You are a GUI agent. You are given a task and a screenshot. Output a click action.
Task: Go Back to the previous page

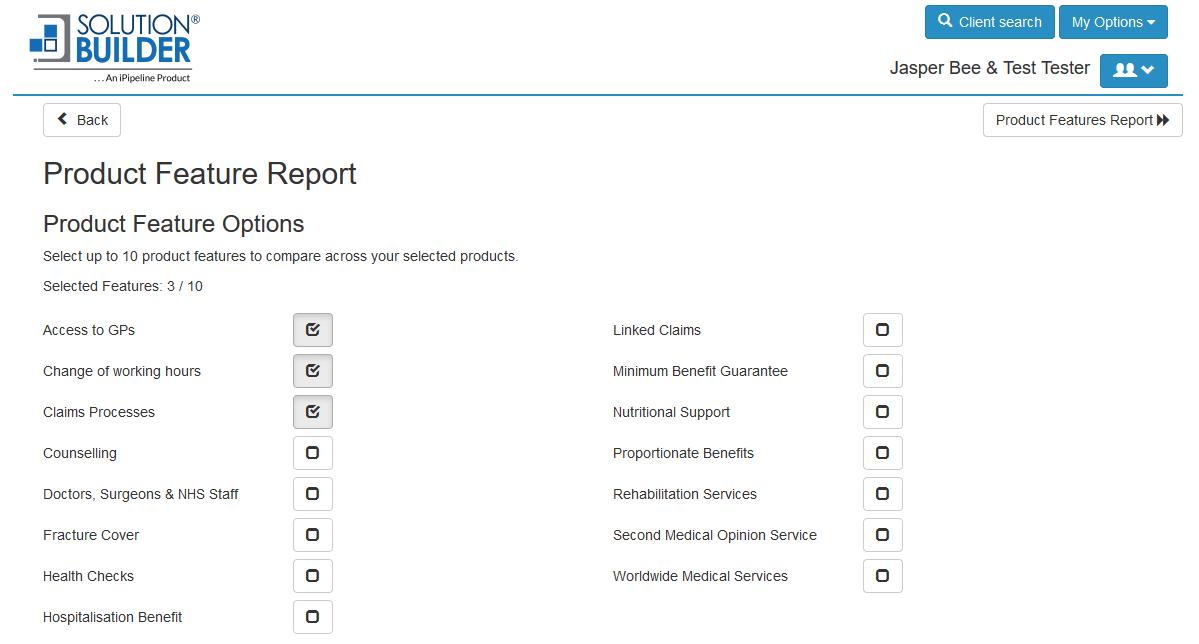[82, 120]
